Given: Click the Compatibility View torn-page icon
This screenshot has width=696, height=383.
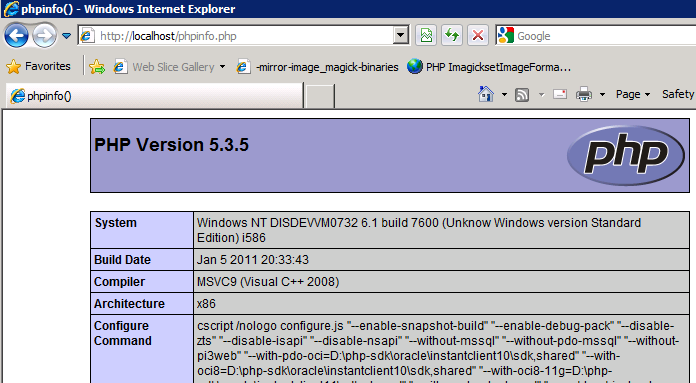Looking at the screenshot, I should click(426, 35).
